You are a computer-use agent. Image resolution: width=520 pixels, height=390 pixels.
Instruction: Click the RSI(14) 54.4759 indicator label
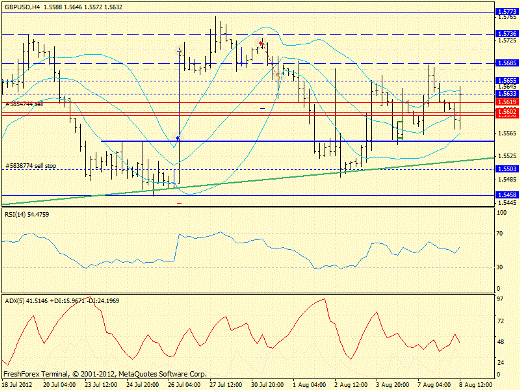pyautogui.click(x=27, y=214)
